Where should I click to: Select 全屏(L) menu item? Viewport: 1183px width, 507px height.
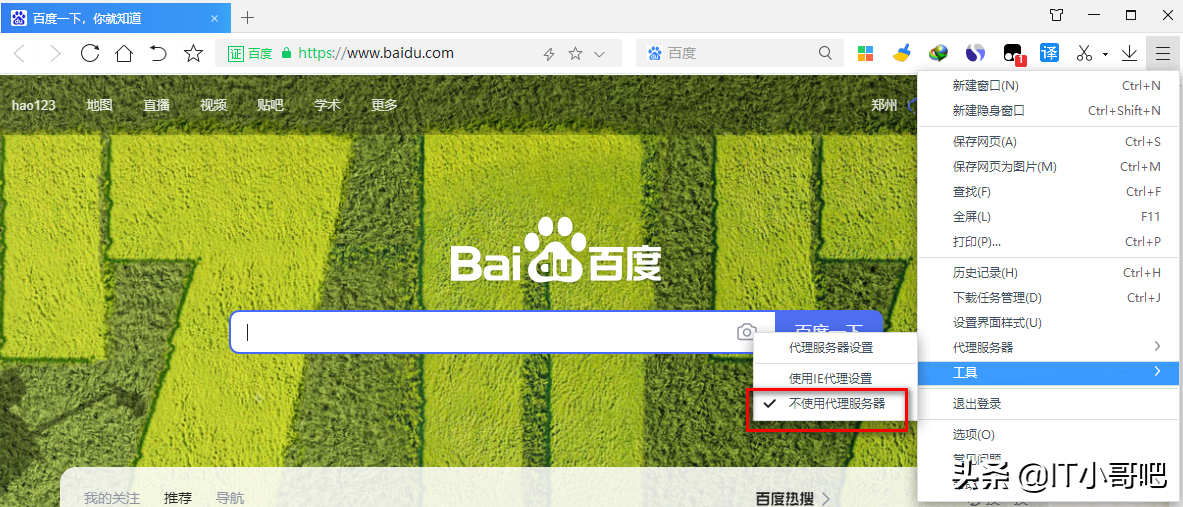pyautogui.click(x=1049, y=217)
